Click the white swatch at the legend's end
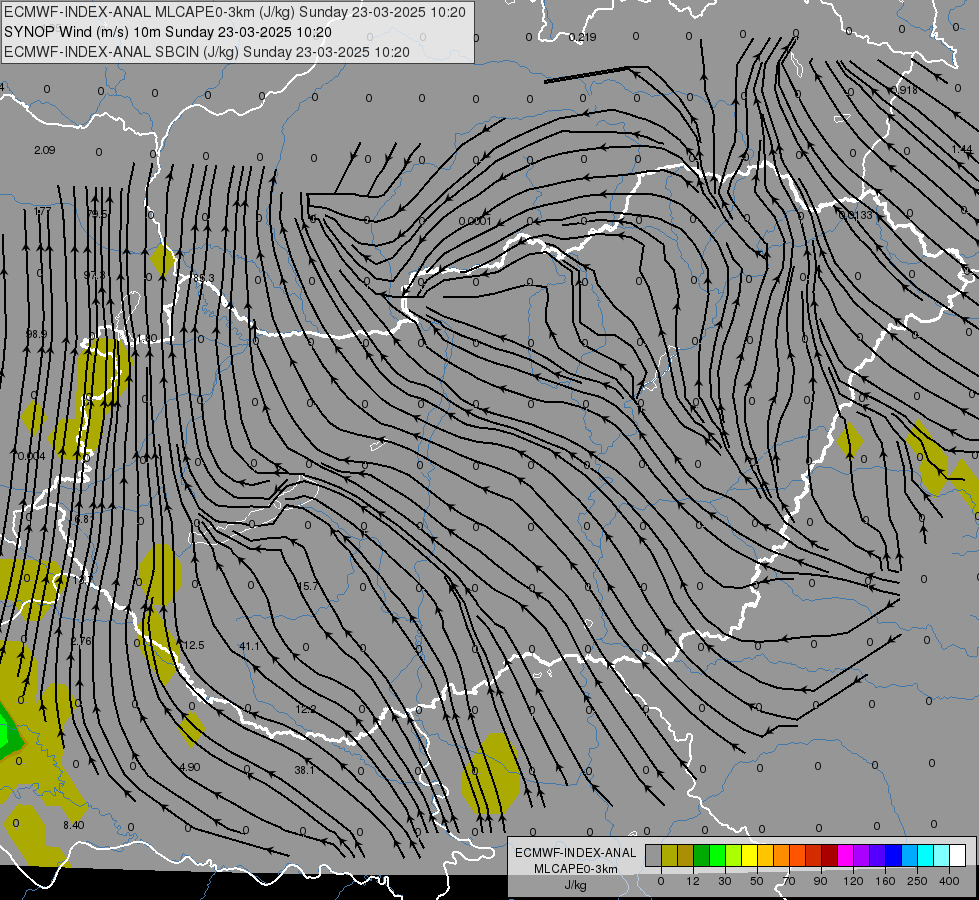The image size is (979, 900). (x=958, y=855)
